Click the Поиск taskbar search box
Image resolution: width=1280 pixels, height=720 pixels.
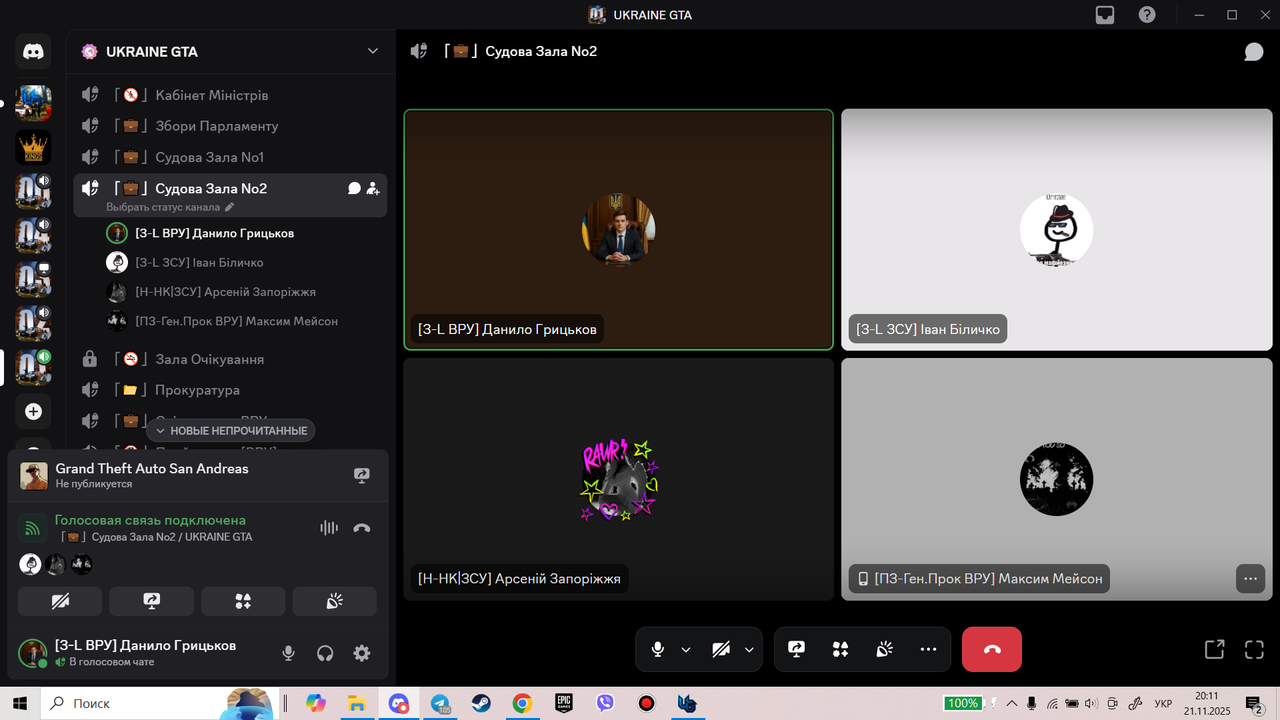point(158,703)
